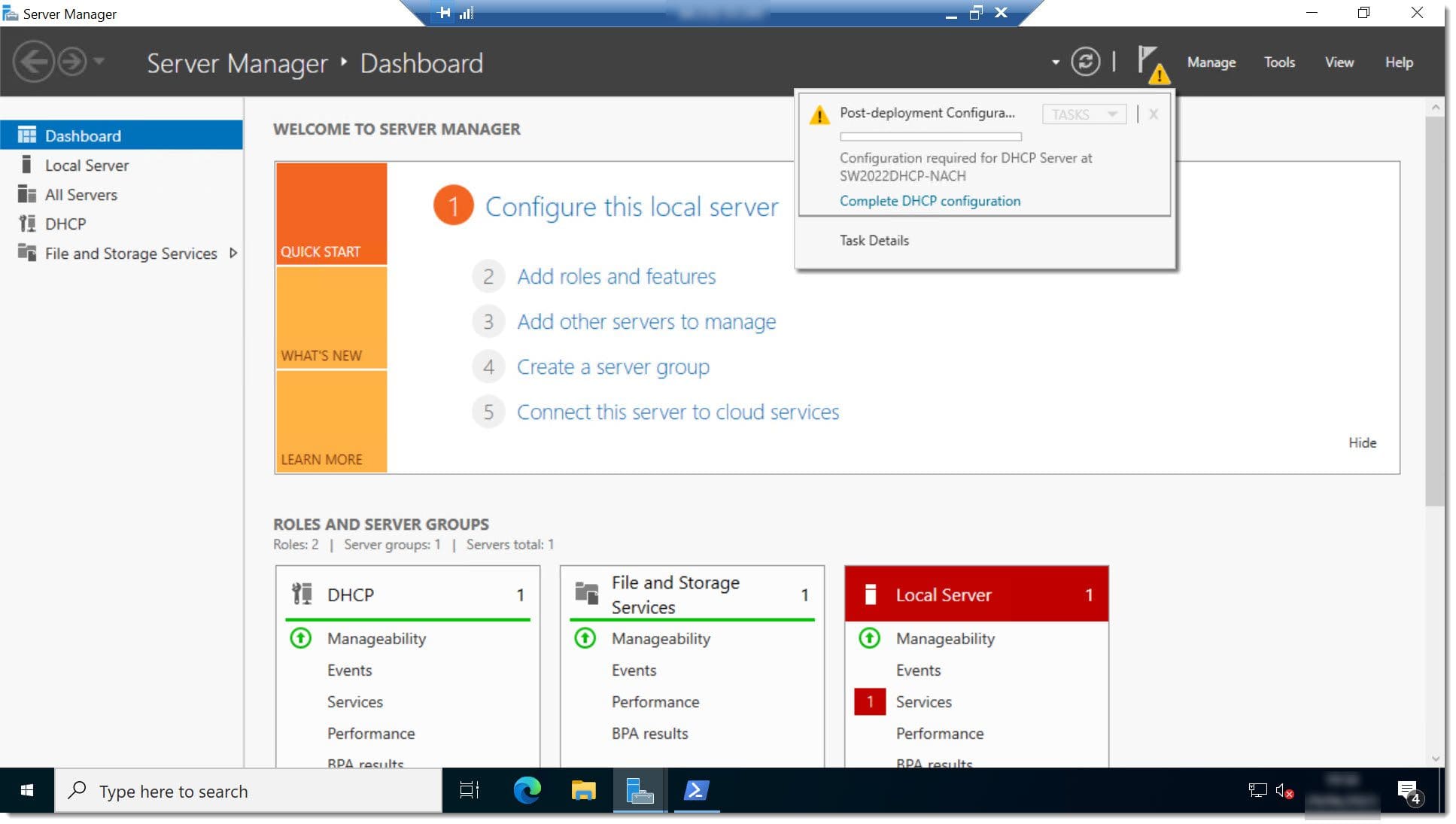Click Configure this local server link
The width and height of the screenshot is (1456, 824).
coord(631,206)
